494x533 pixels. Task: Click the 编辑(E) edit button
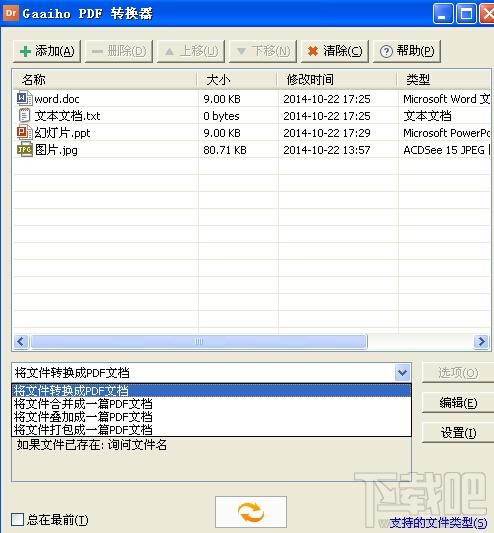click(x=458, y=403)
